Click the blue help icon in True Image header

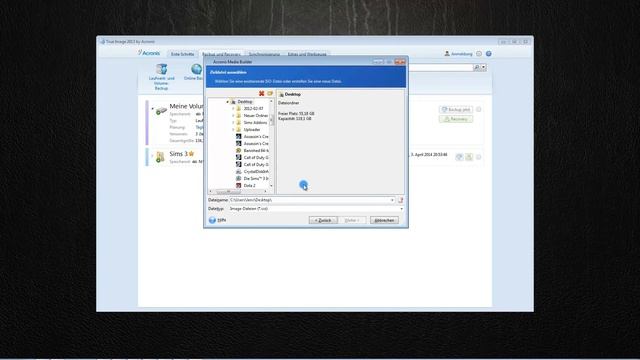(x=489, y=53)
